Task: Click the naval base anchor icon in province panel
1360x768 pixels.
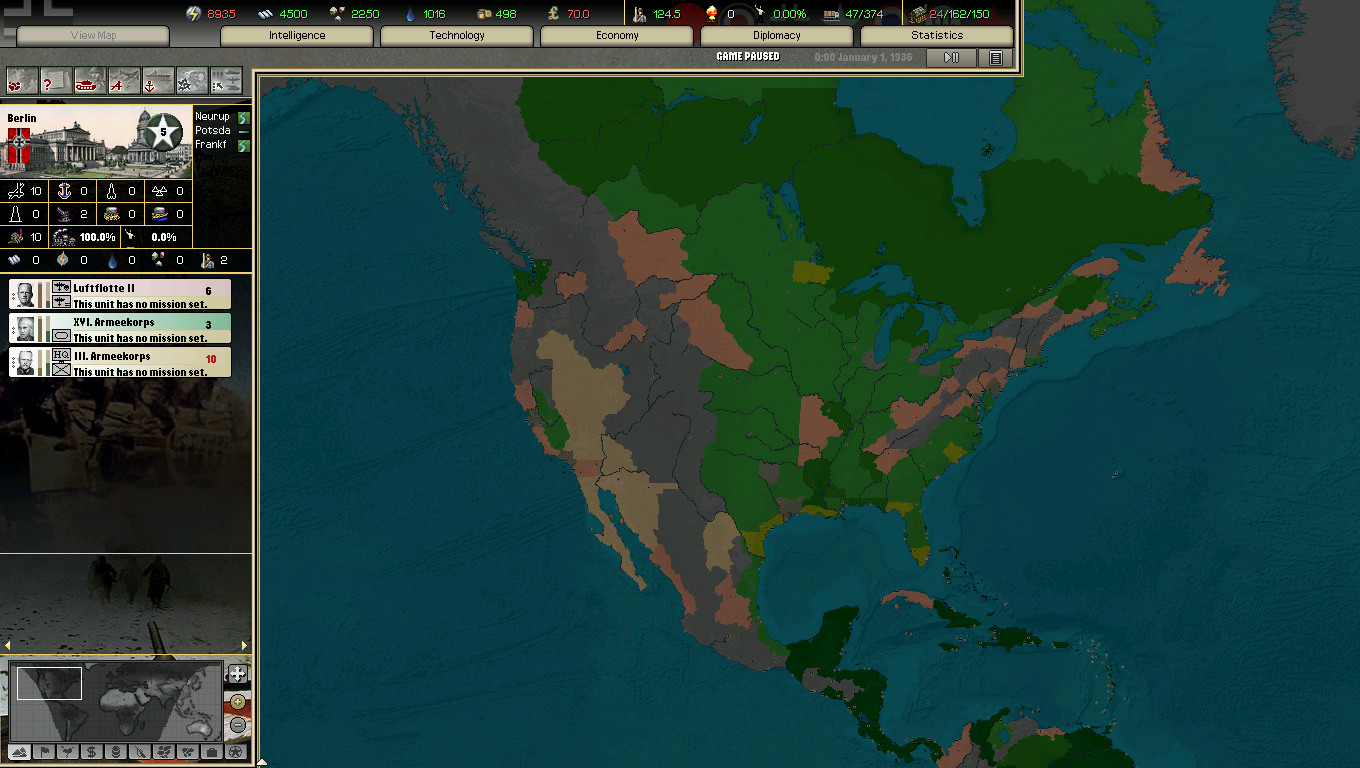Action: [65, 190]
